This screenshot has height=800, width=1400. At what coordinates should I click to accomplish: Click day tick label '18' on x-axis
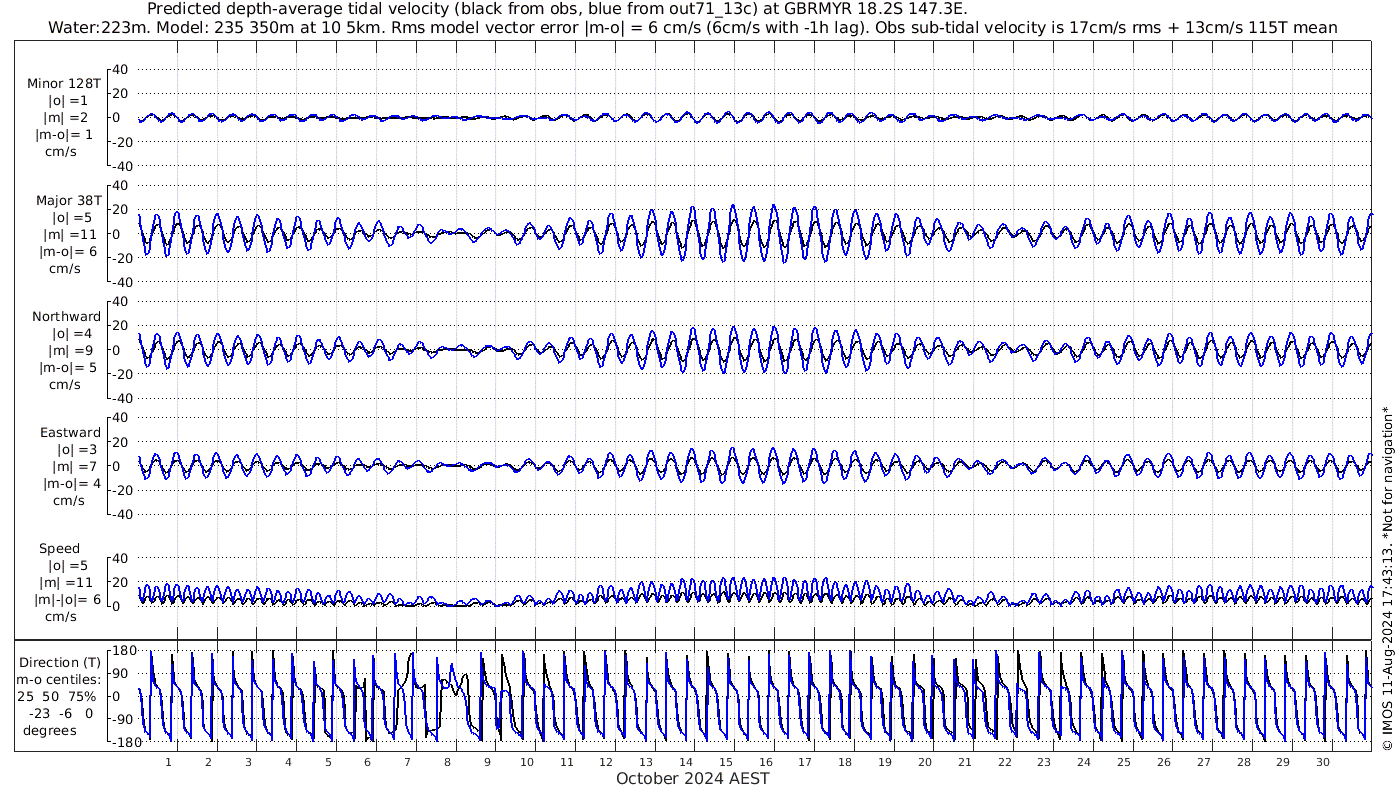(x=845, y=761)
